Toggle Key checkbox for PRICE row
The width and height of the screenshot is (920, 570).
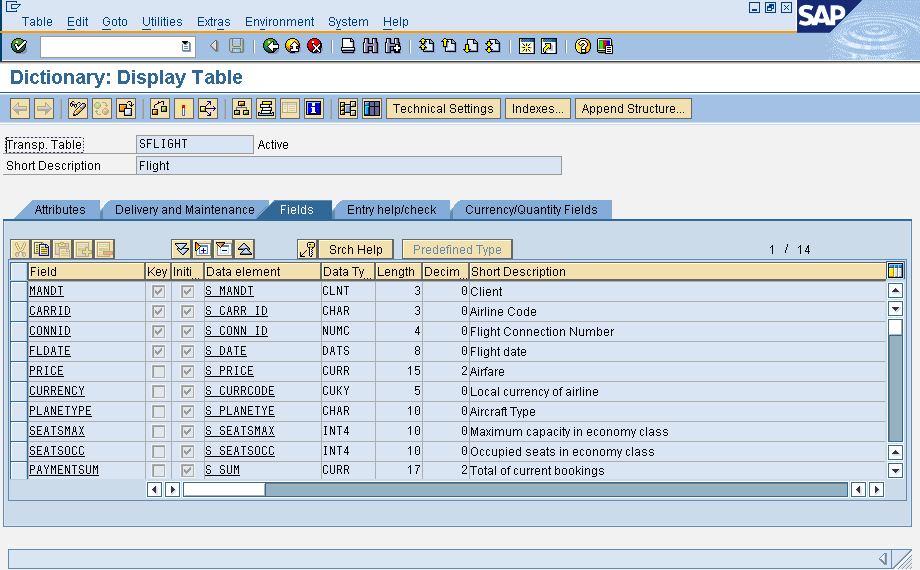[x=158, y=371]
